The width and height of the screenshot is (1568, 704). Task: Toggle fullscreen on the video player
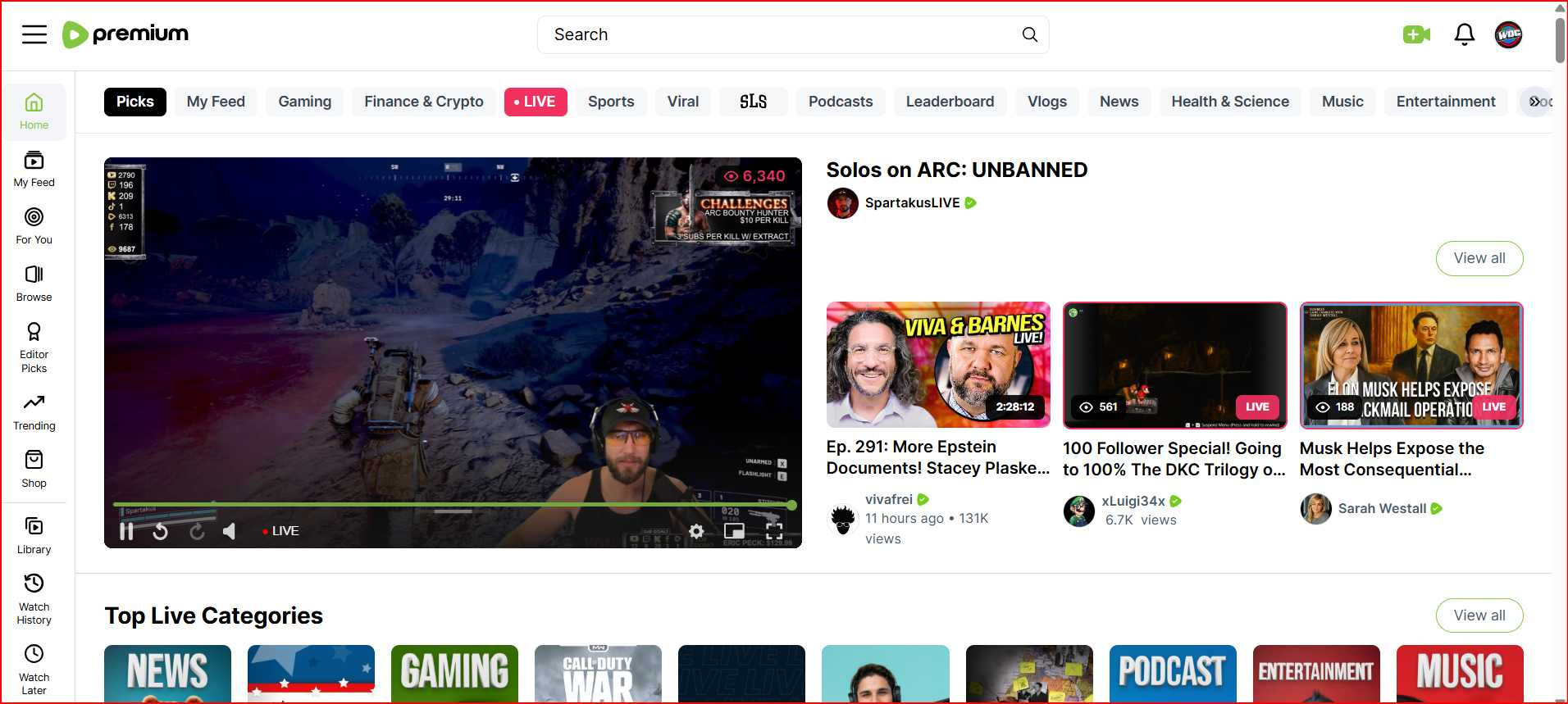coord(773,531)
